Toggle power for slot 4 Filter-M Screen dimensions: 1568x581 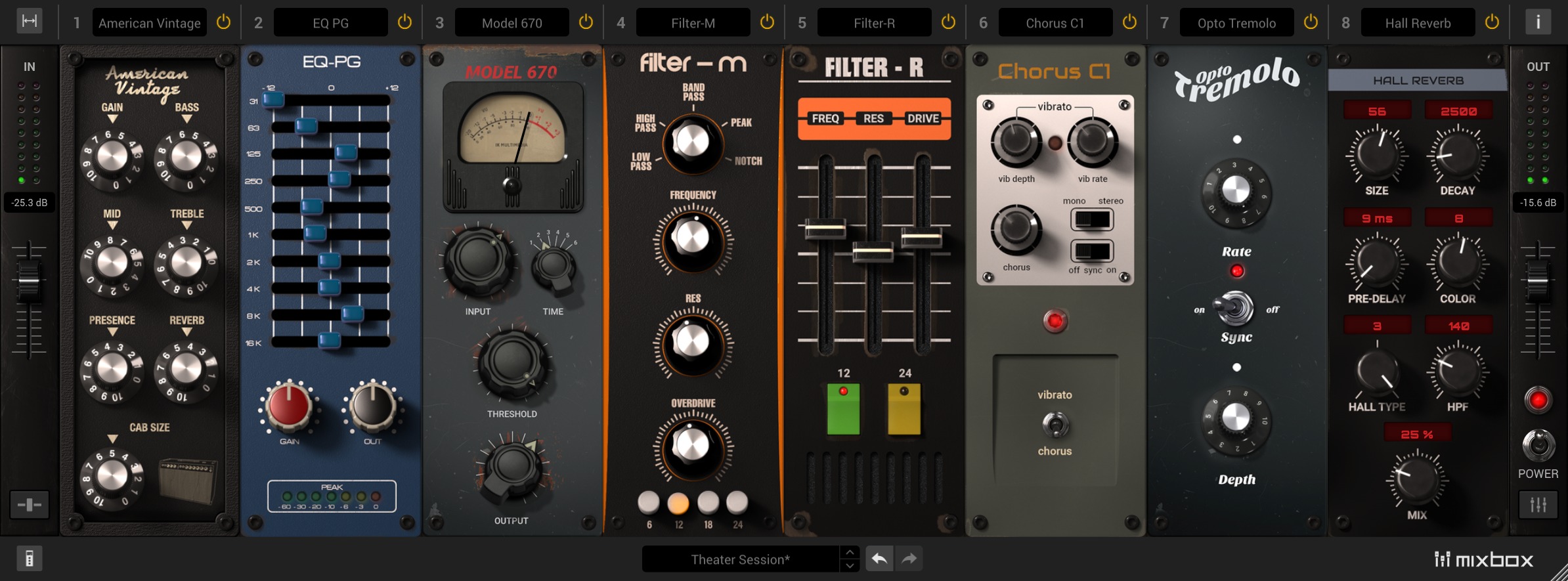point(767,22)
